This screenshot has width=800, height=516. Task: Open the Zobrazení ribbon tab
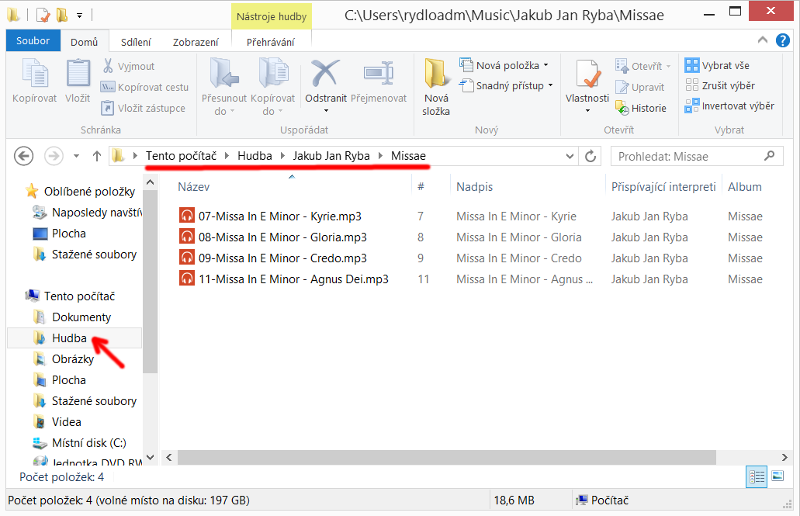pos(195,42)
